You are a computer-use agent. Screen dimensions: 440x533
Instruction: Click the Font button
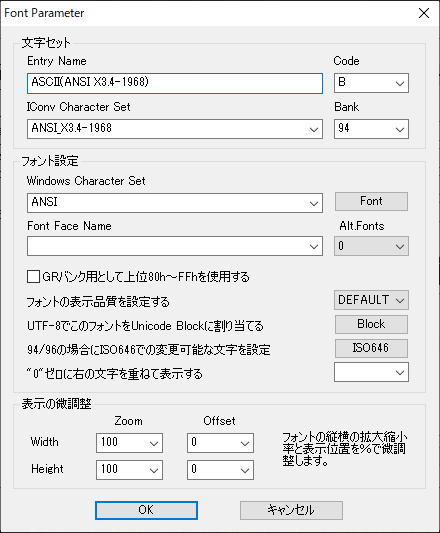tap(371, 202)
